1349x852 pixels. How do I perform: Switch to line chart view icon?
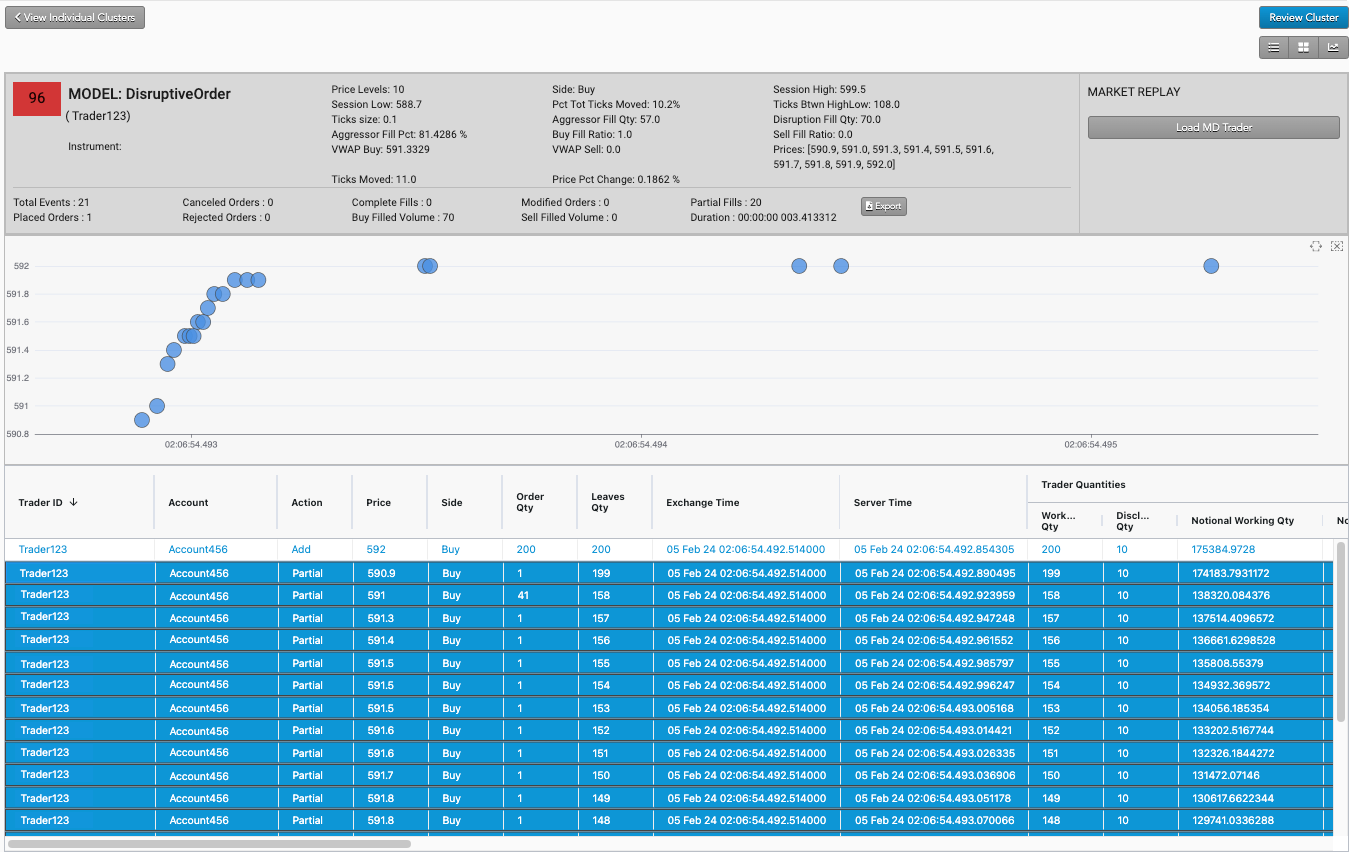coord(1333,47)
